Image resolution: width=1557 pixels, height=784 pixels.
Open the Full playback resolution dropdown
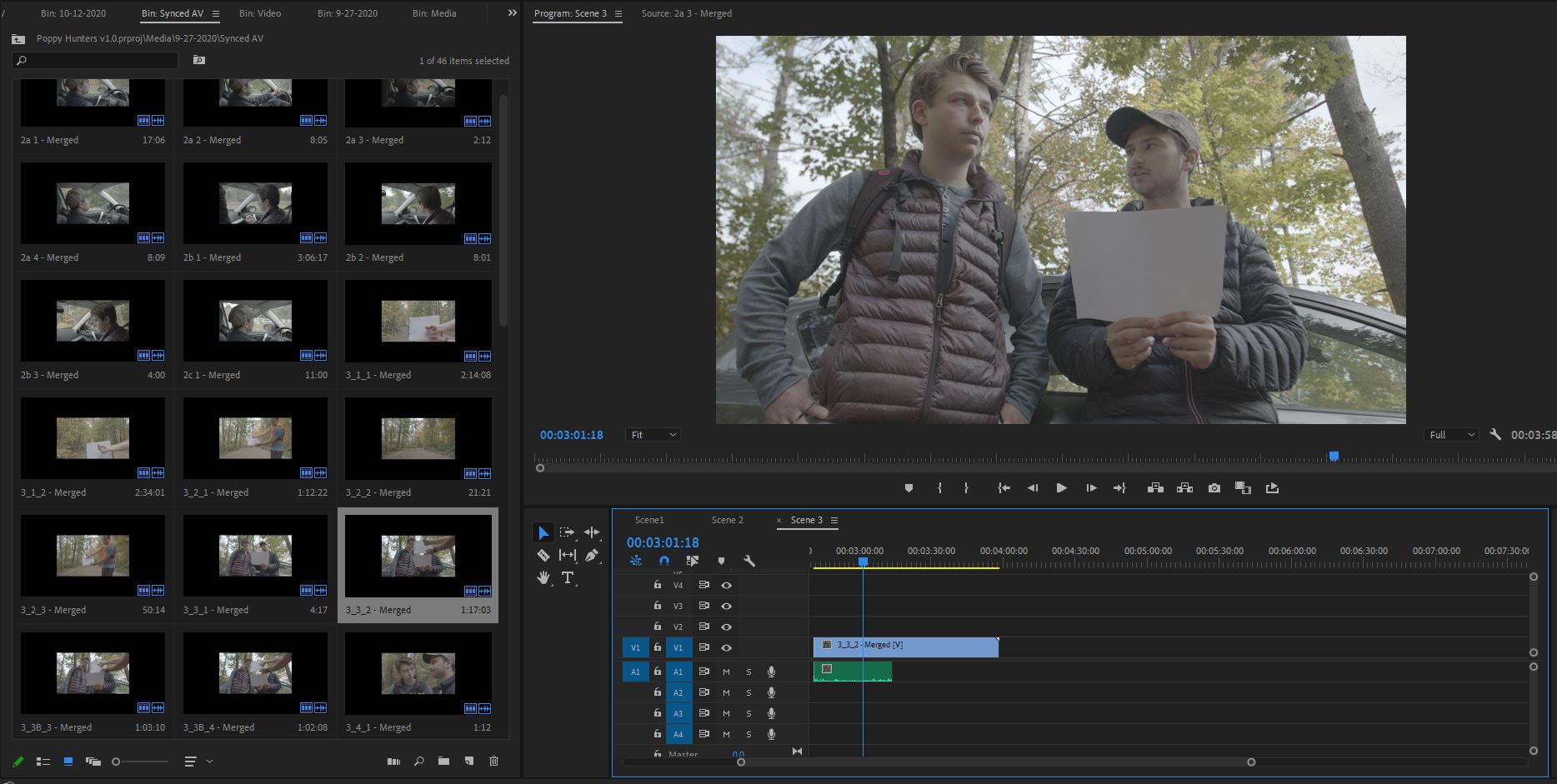[x=1450, y=434]
